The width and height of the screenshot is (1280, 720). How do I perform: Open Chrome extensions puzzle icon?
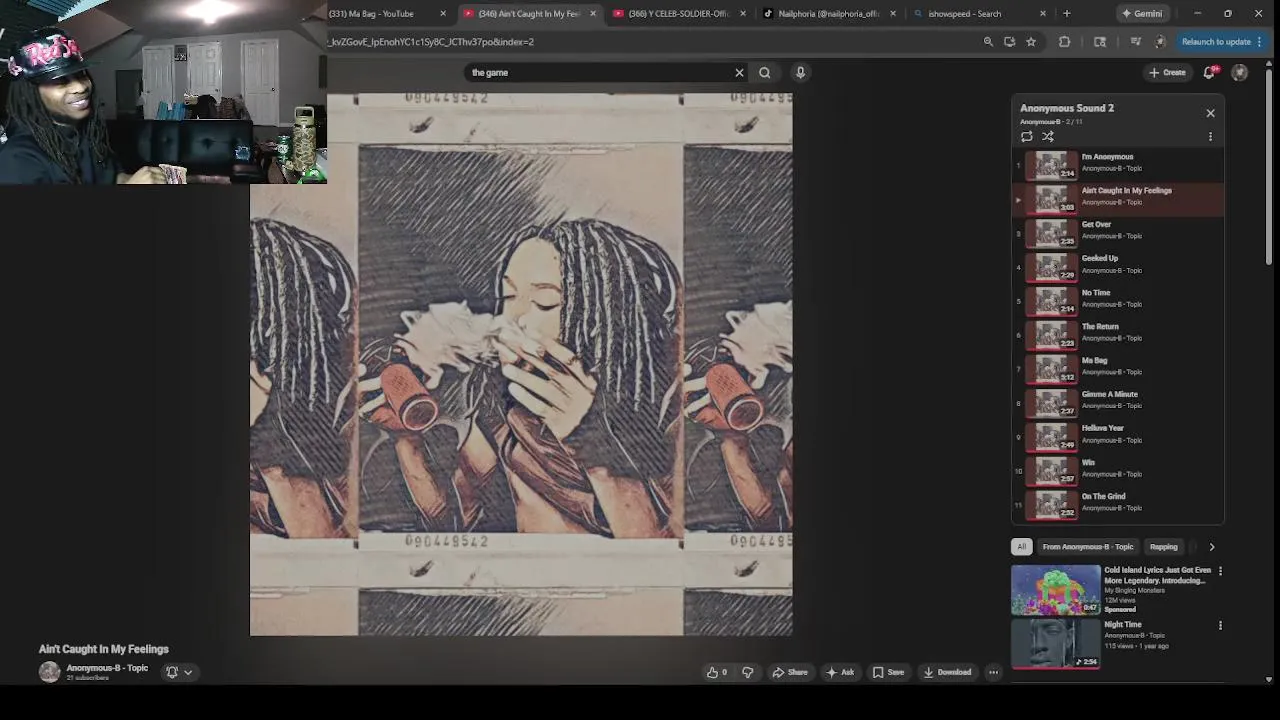pyautogui.click(x=1064, y=42)
